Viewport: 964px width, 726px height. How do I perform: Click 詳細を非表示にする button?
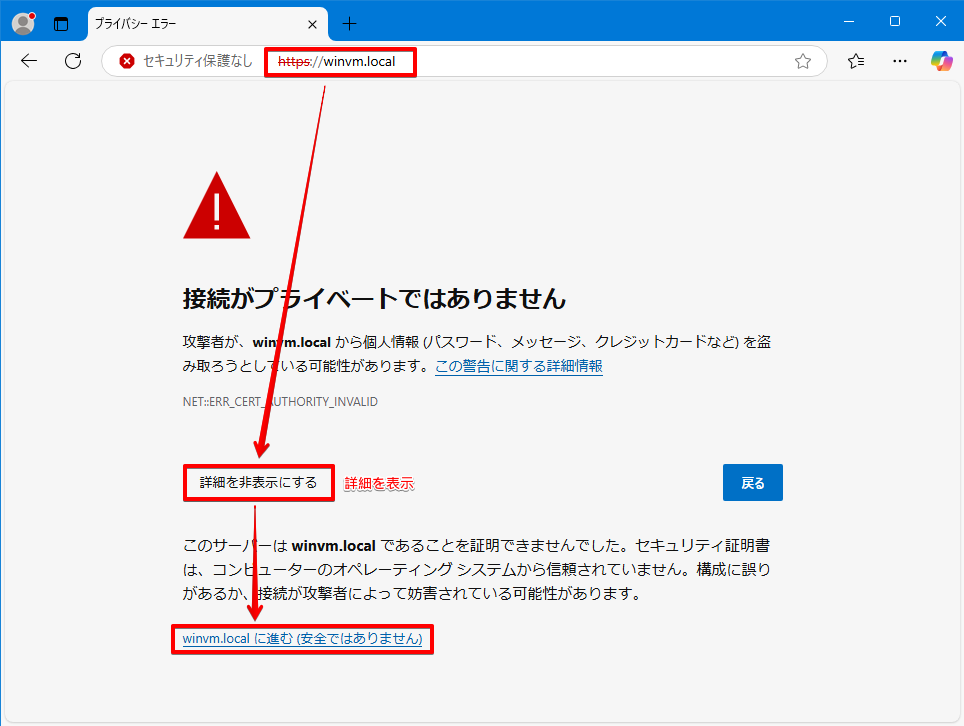tap(258, 483)
